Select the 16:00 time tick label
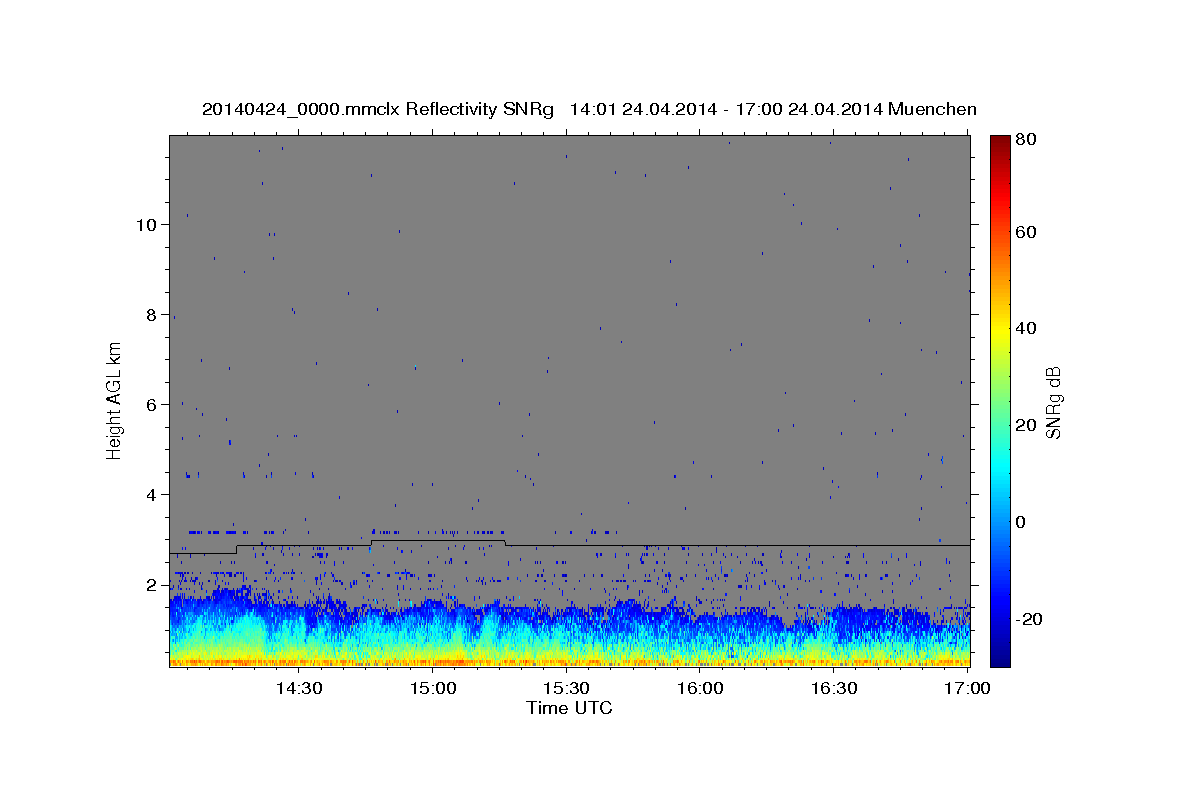The image size is (1200, 800). (700, 688)
